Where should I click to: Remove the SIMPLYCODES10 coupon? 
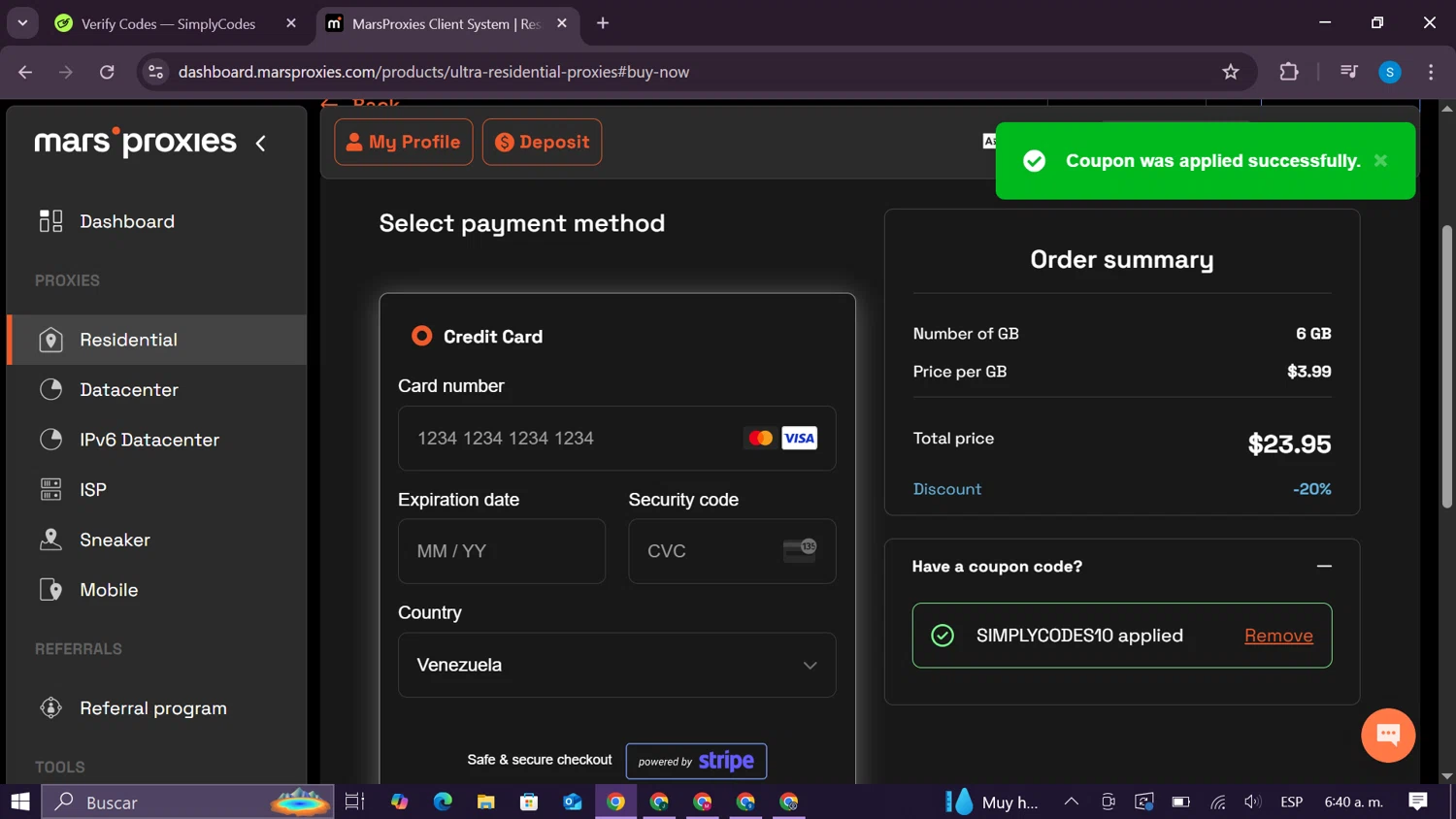(x=1278, y=636)
